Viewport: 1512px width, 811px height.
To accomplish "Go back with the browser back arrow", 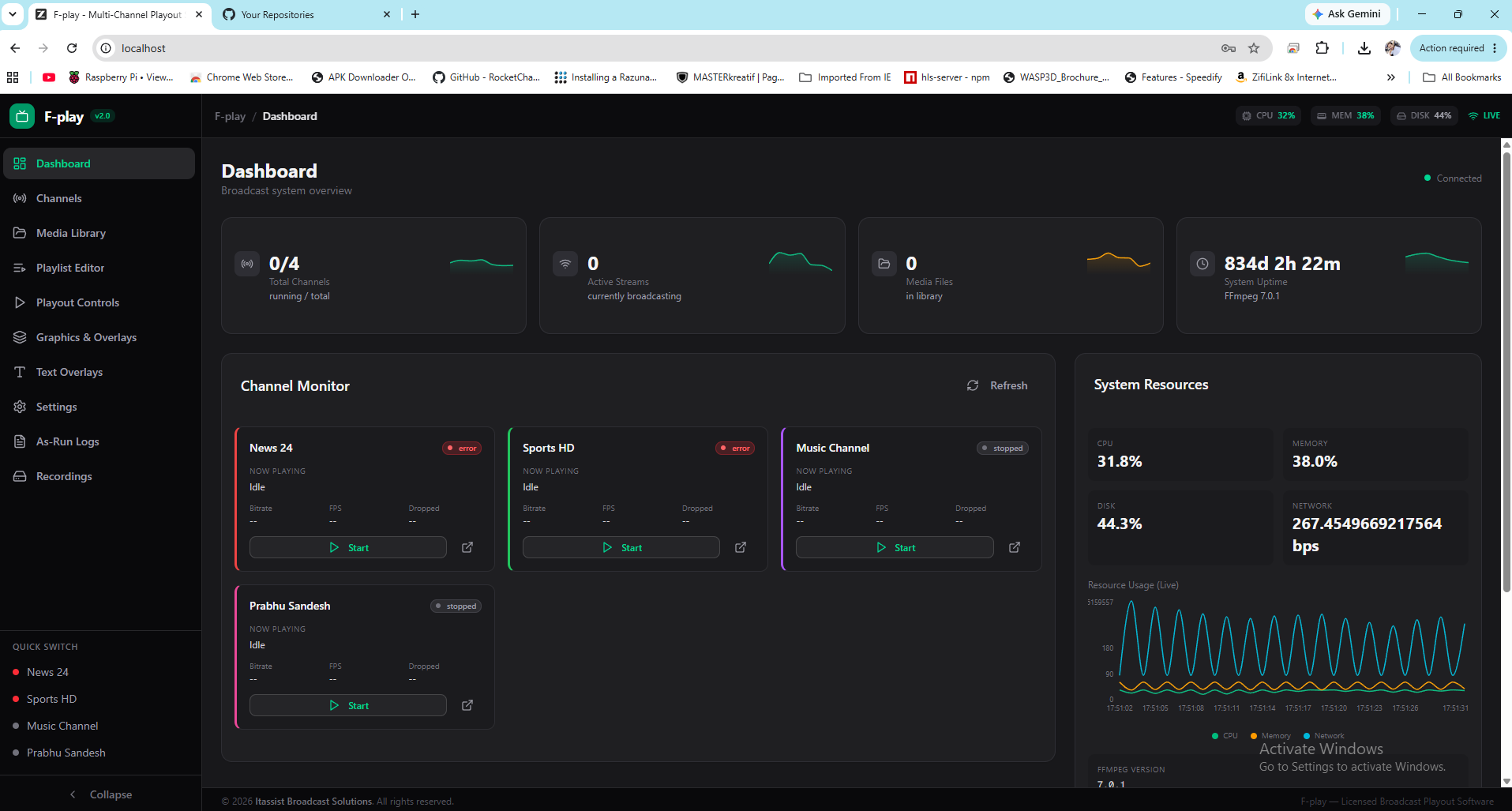I will (15, 48).
